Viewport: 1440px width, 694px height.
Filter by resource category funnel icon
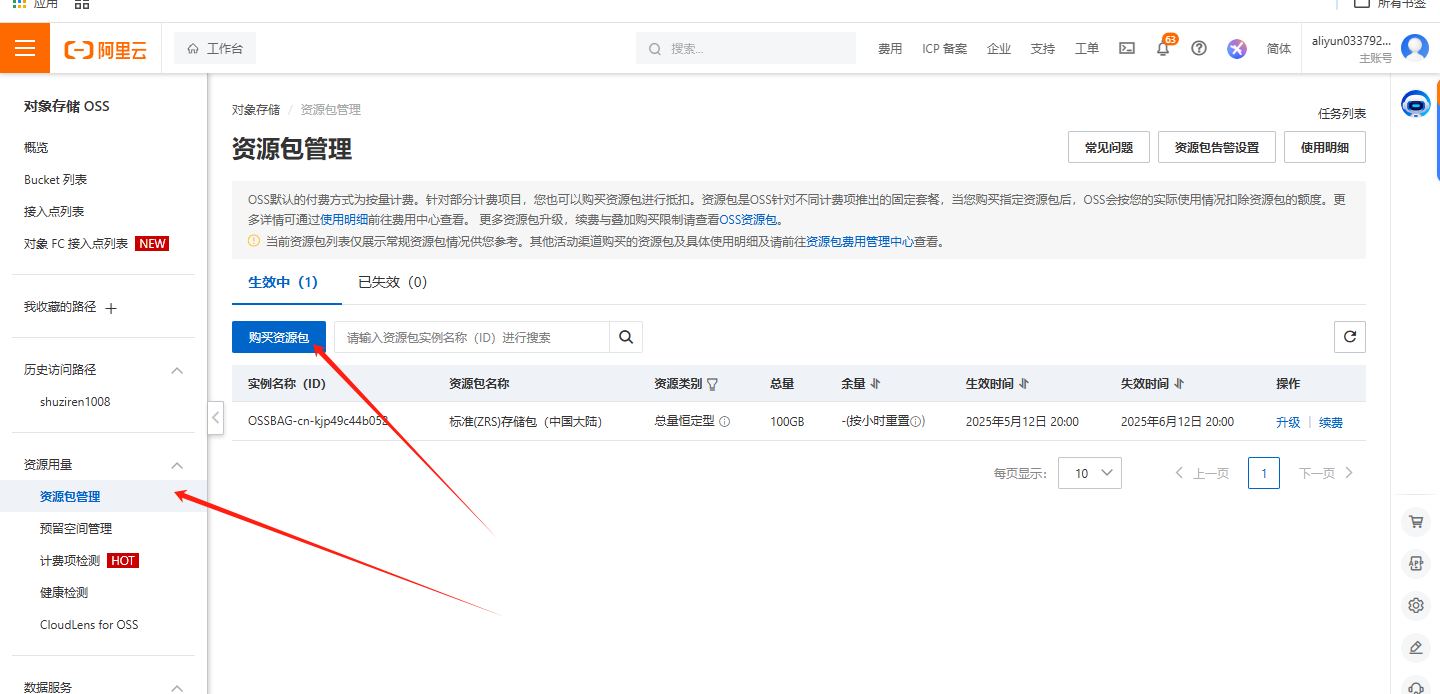point(712,384)
